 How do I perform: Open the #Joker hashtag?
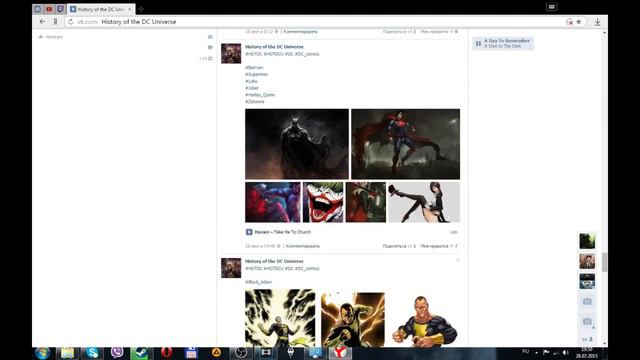point(252,88)
